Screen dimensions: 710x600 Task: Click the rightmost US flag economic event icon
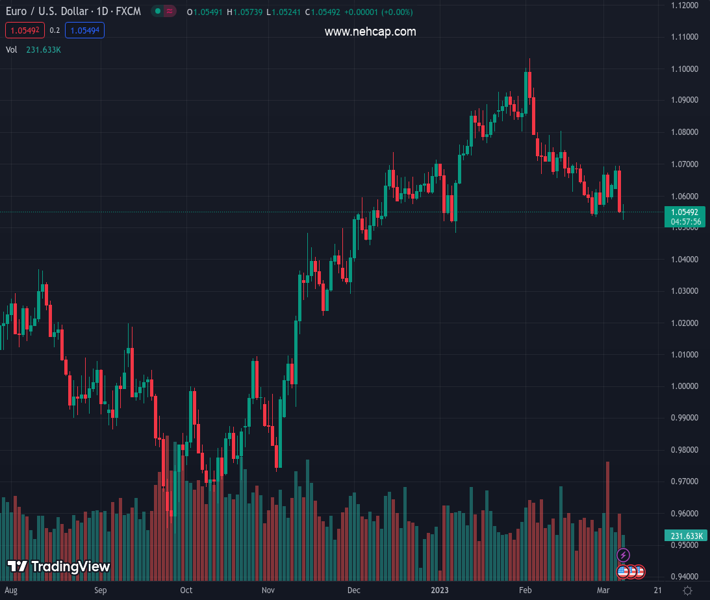639,572
